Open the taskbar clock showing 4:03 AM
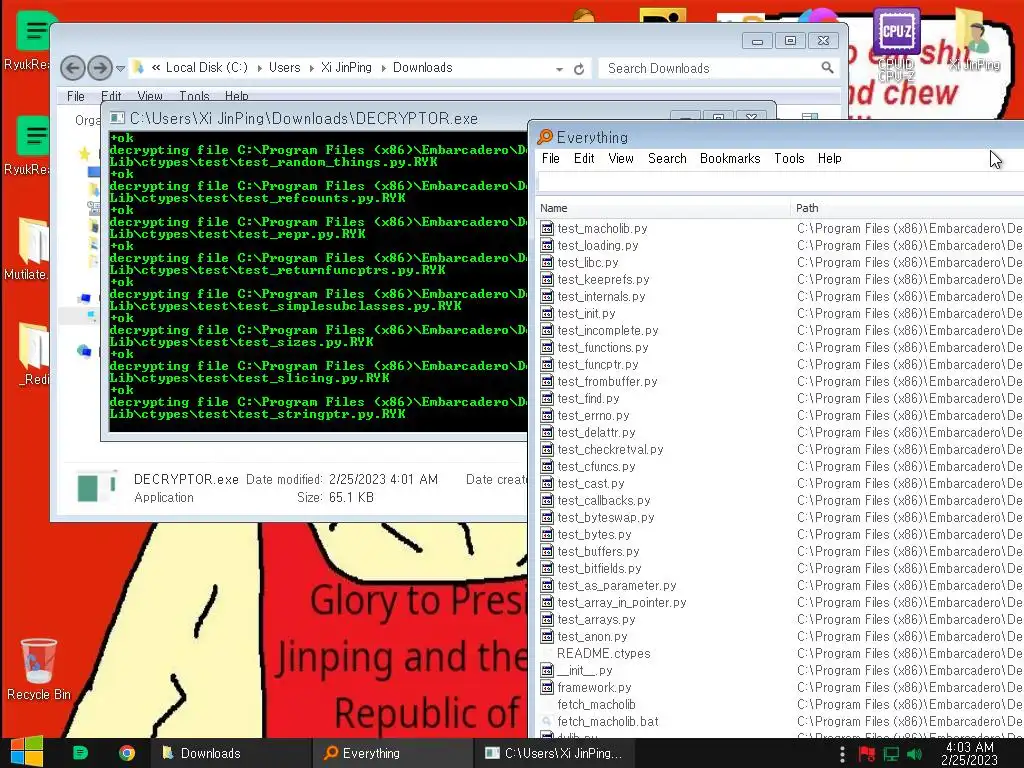The image size is (1024, 768). coord(969,753)
